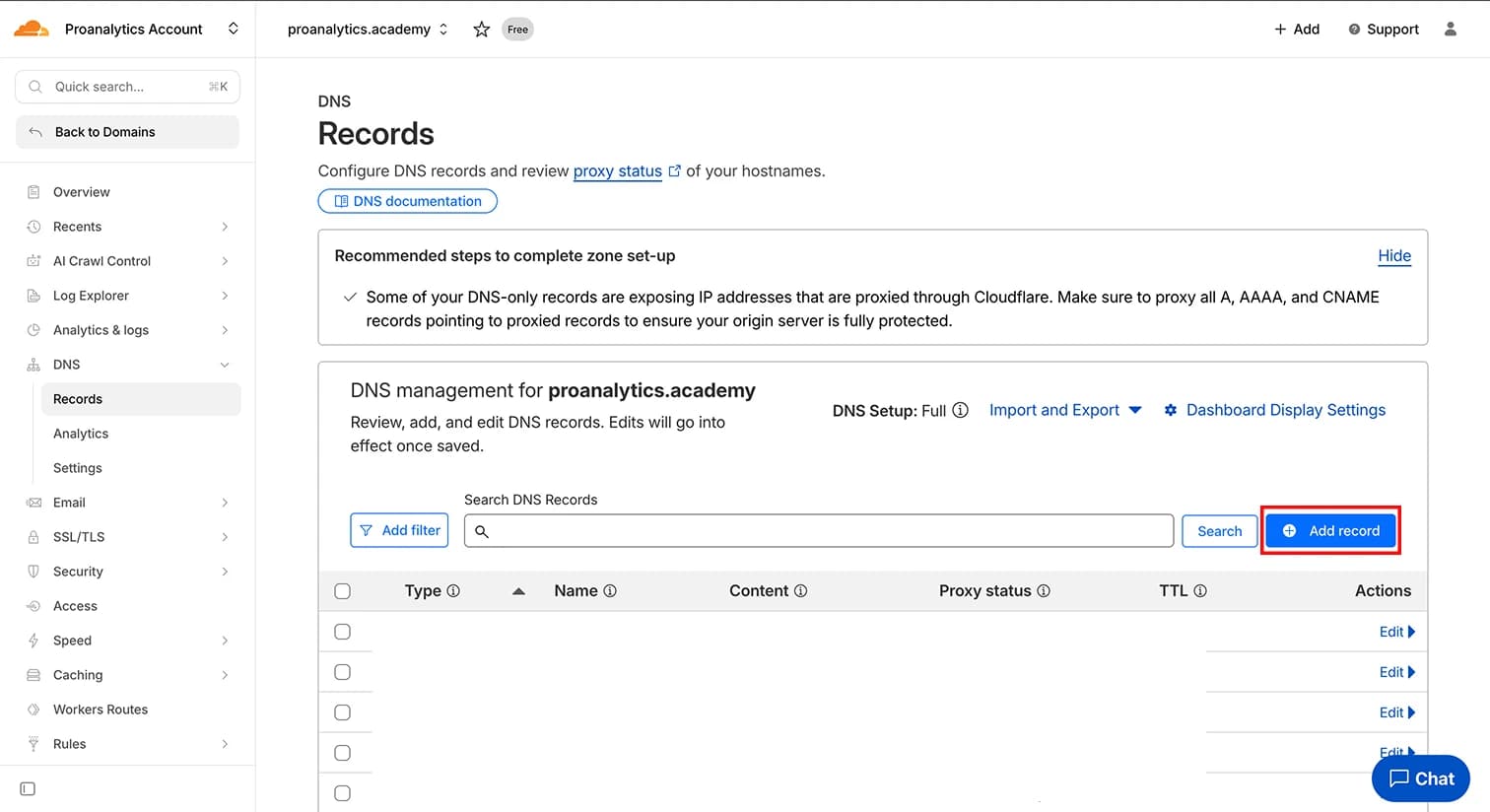Image resolution: width=1490 pixels, height=812 pixels.
Task: Open the proxy status link
Action: coord(618,171)
